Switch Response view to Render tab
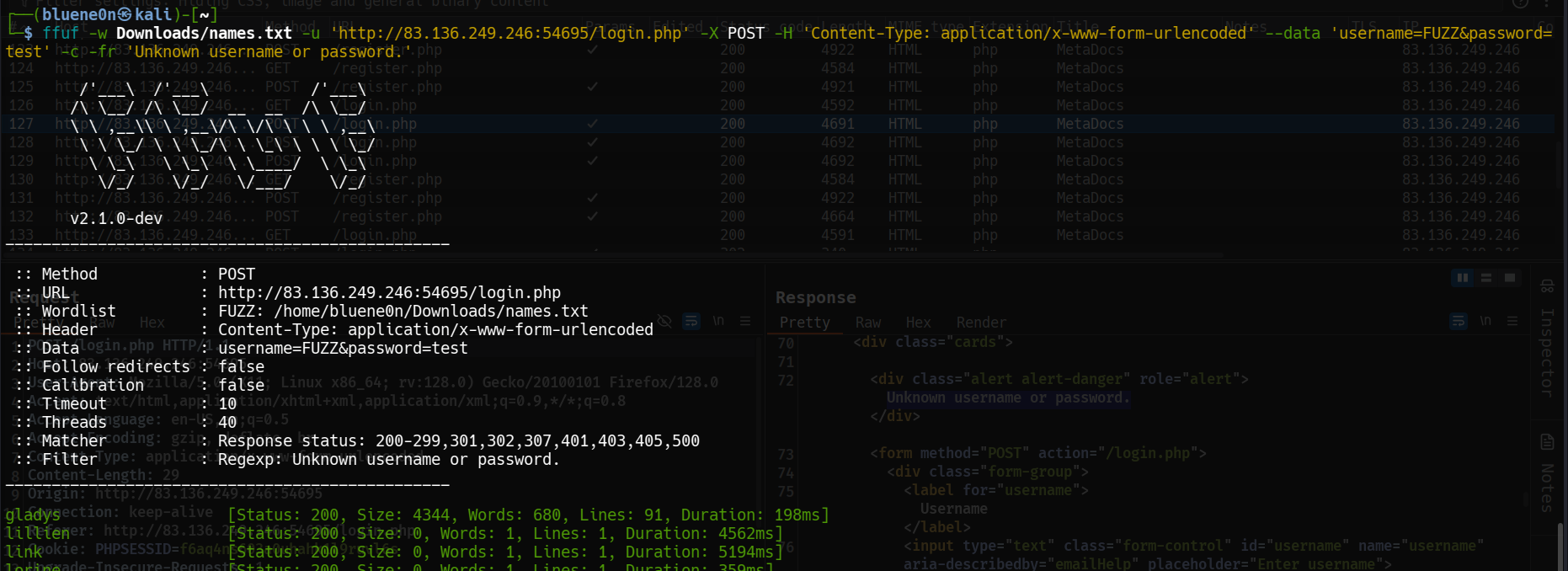Viewport: 1568px width, 571px height. coord(981,323)
